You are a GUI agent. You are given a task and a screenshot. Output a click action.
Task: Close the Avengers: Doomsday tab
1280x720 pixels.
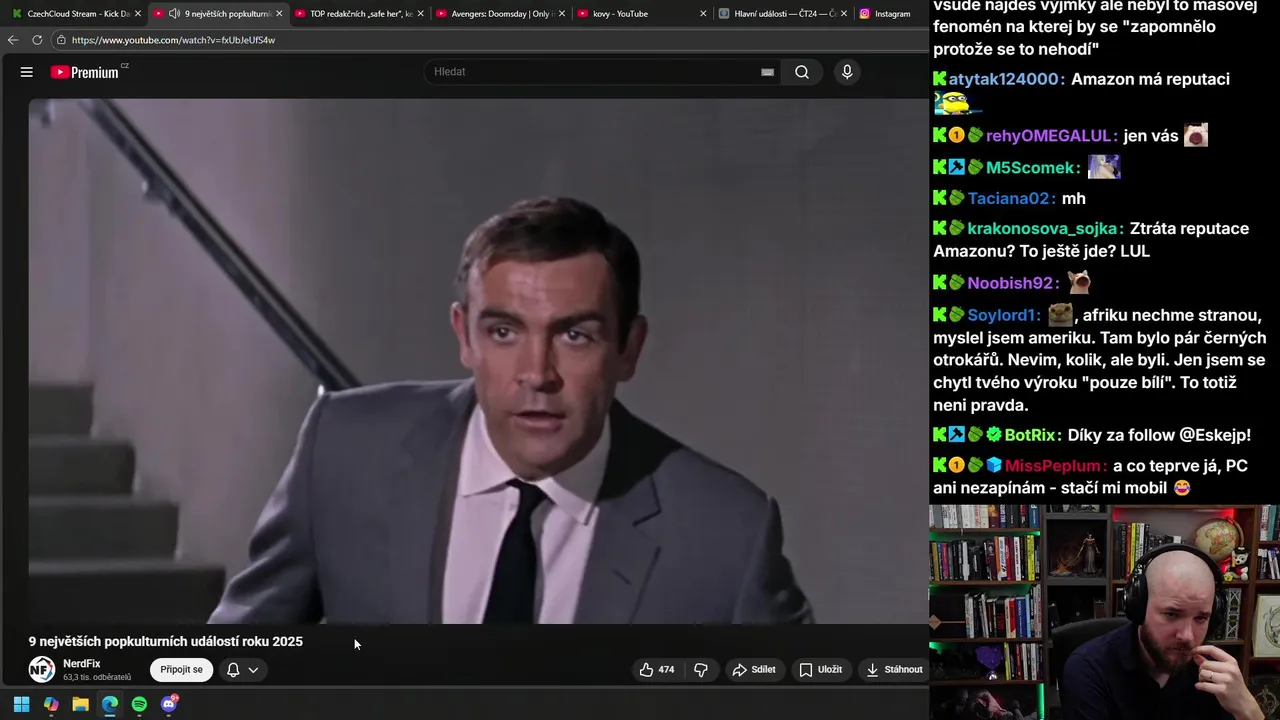(561, 14)
